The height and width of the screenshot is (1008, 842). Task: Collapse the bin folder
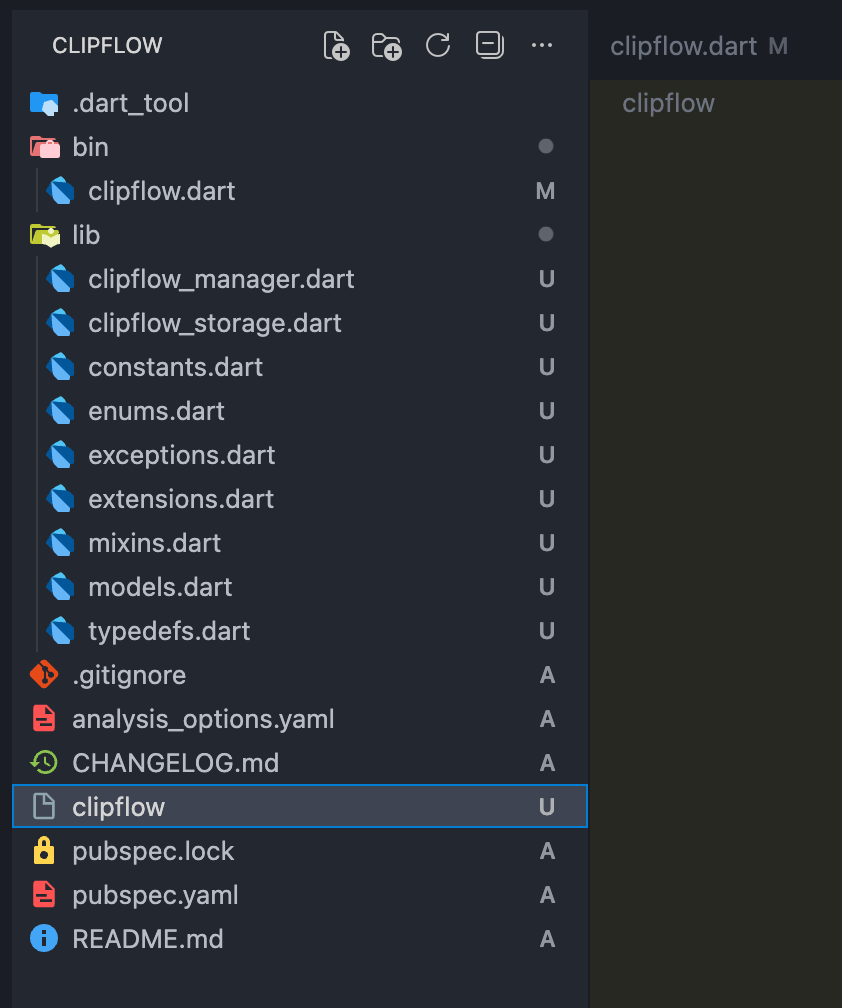point(90,147)
